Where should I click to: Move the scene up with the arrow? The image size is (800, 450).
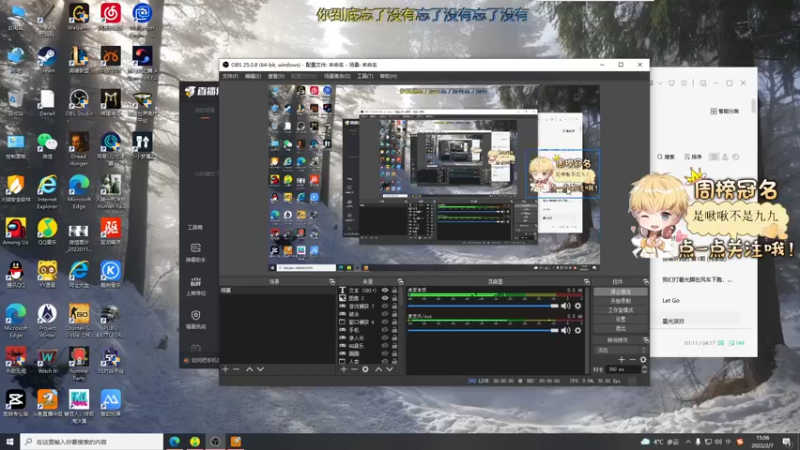pos(249,369)
